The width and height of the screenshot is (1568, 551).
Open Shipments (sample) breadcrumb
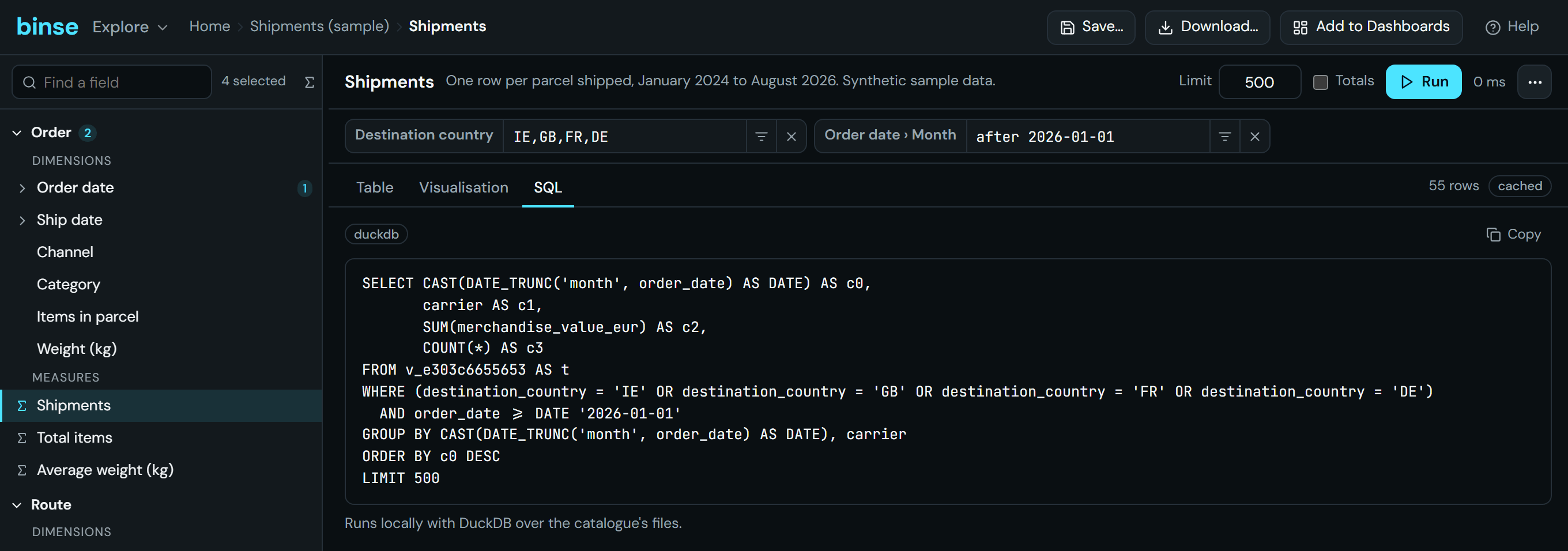pos(319,26)
